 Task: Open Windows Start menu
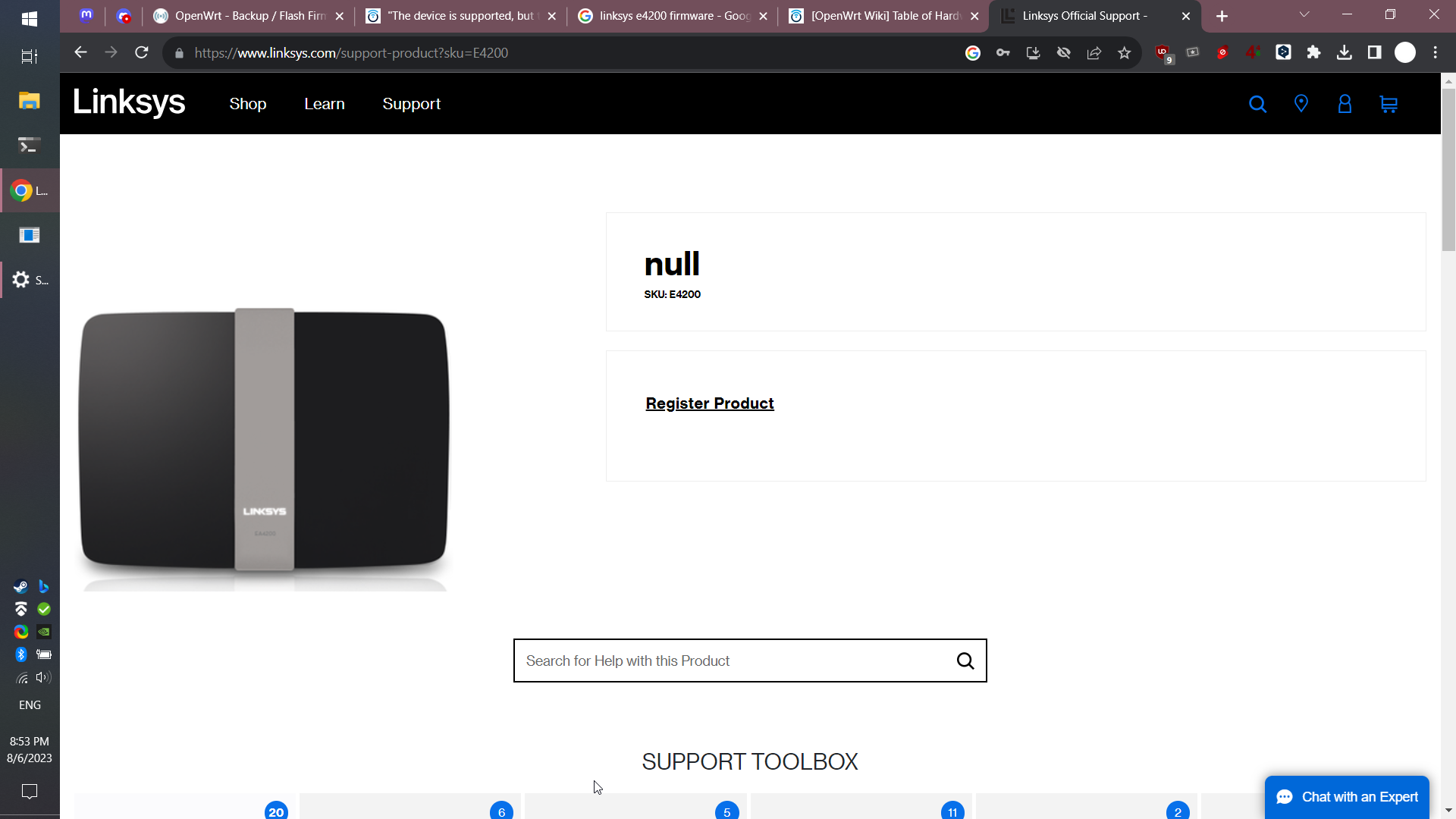tap(30, 18)
